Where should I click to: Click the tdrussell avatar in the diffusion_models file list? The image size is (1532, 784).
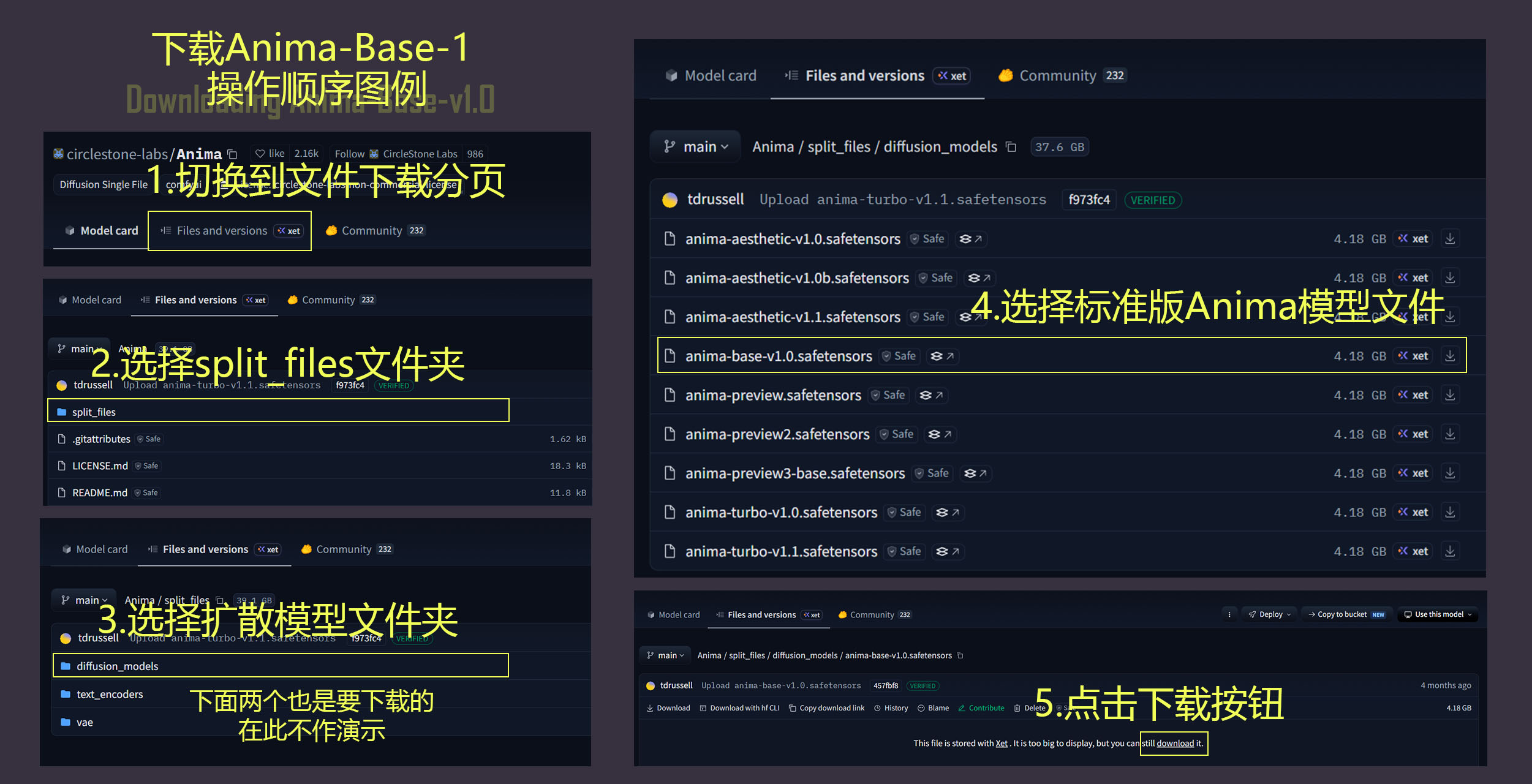[670, 200]
